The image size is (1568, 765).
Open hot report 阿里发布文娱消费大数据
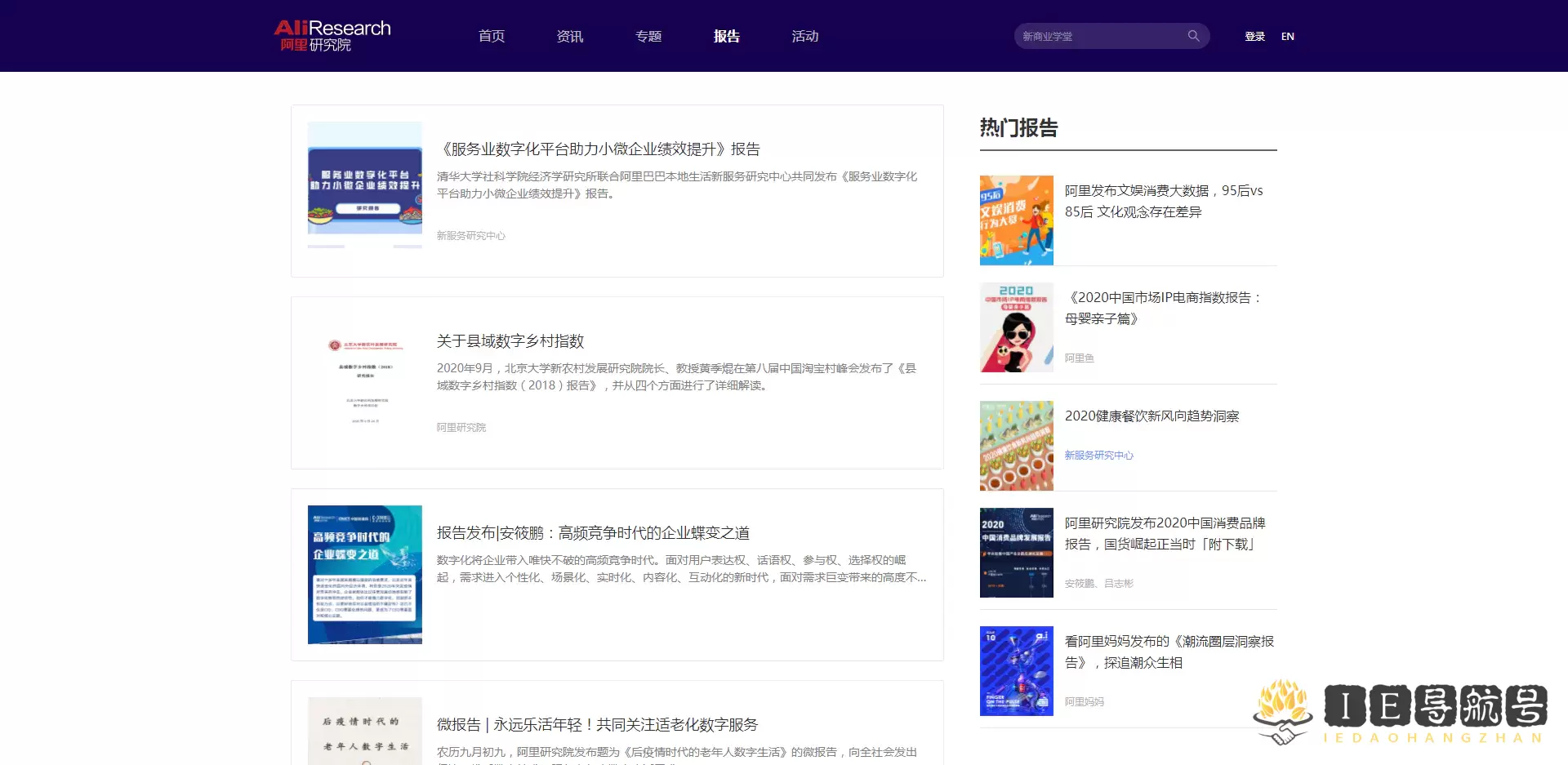[1164, 201]
